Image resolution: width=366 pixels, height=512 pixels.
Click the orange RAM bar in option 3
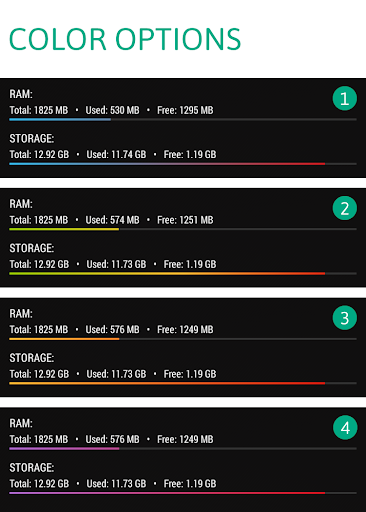64,339
